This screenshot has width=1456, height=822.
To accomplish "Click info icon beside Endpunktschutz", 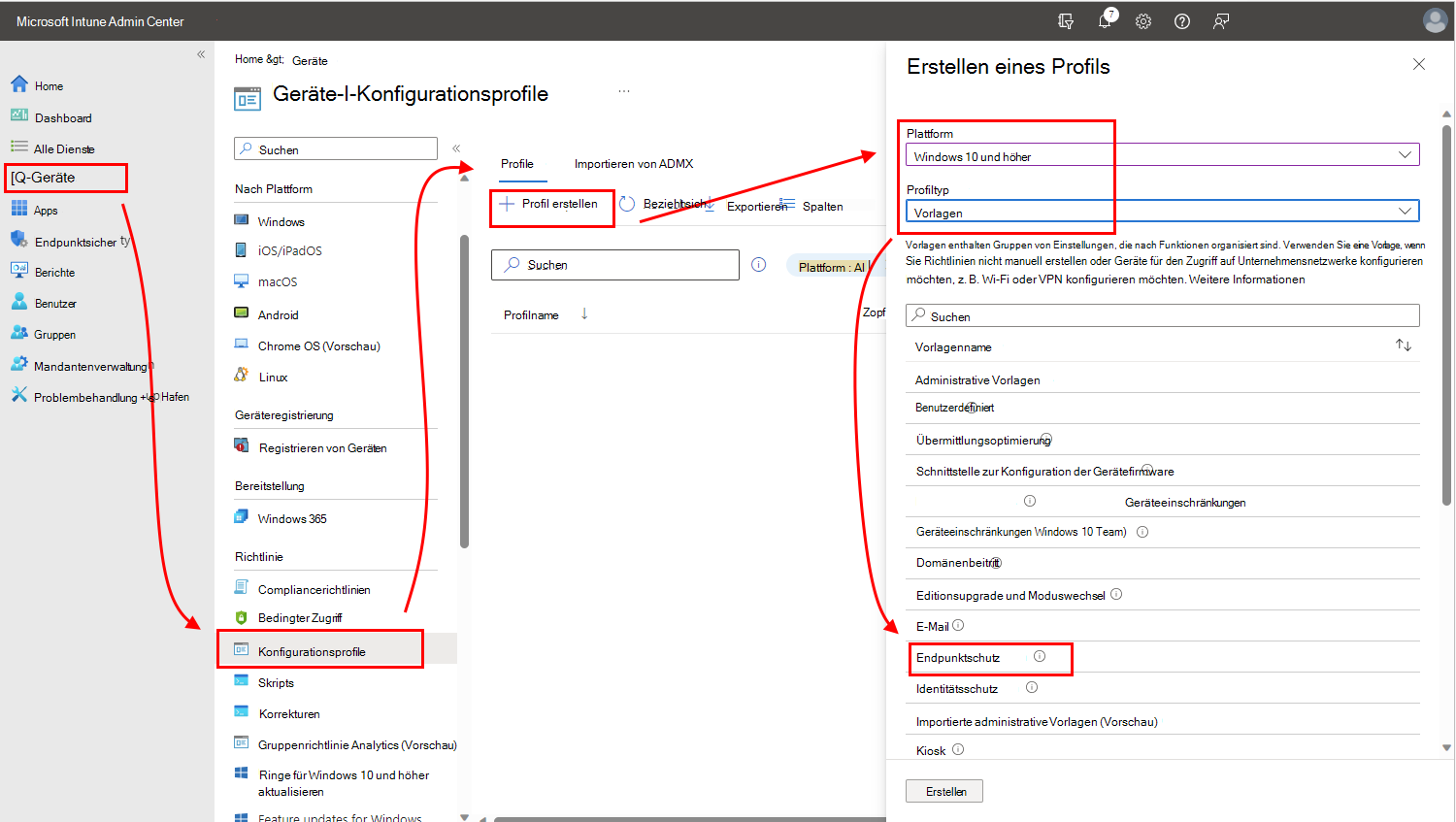I will tap(1040, 656).
